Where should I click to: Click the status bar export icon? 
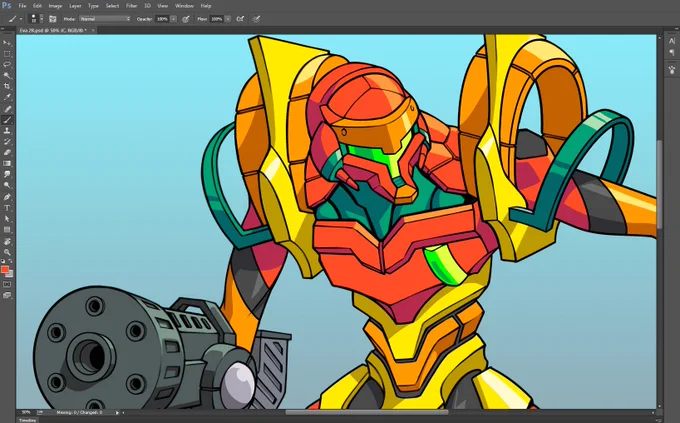[x=40, y=412]
